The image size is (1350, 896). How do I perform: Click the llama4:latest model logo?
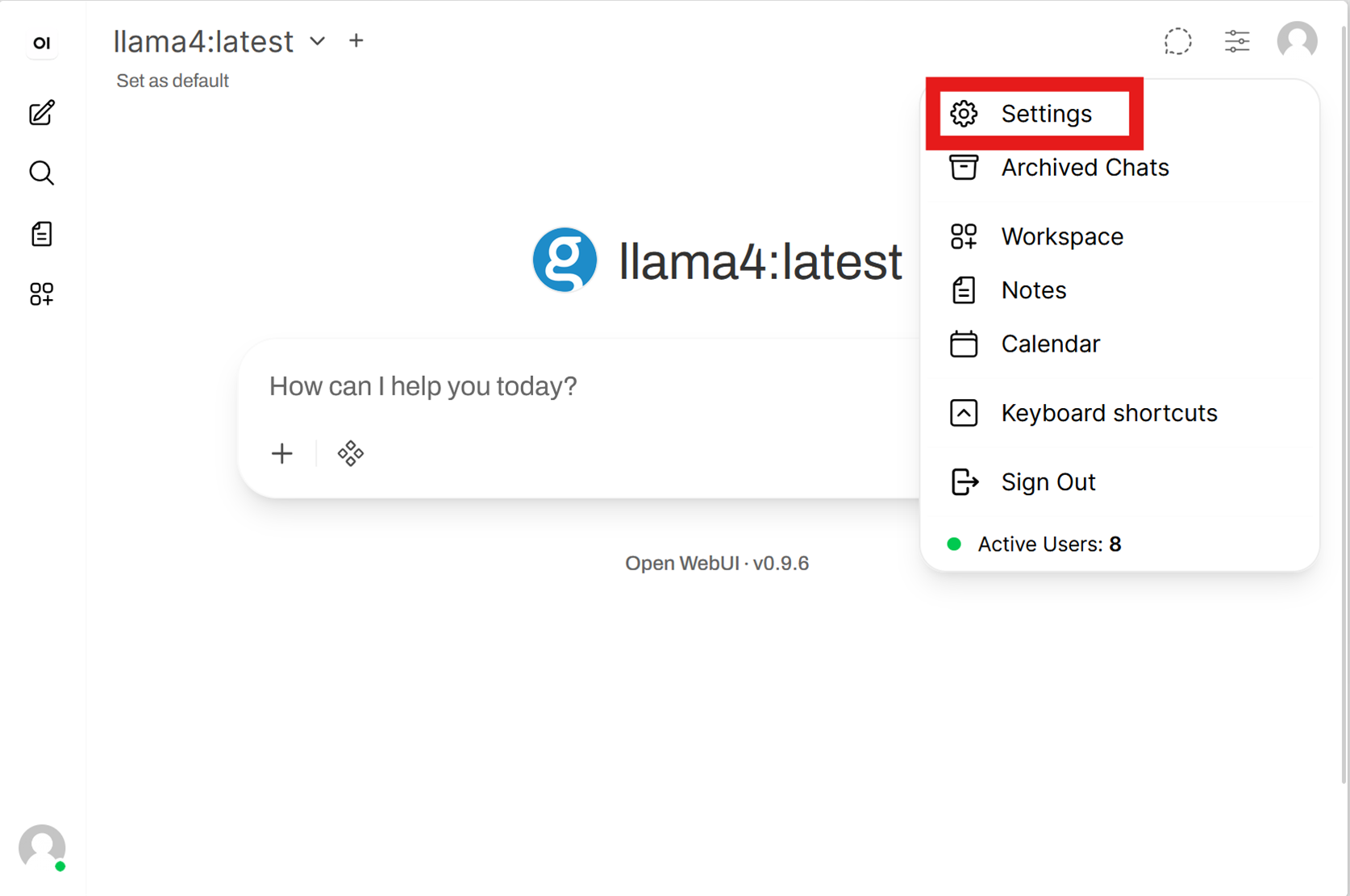[x=565, y=260]
